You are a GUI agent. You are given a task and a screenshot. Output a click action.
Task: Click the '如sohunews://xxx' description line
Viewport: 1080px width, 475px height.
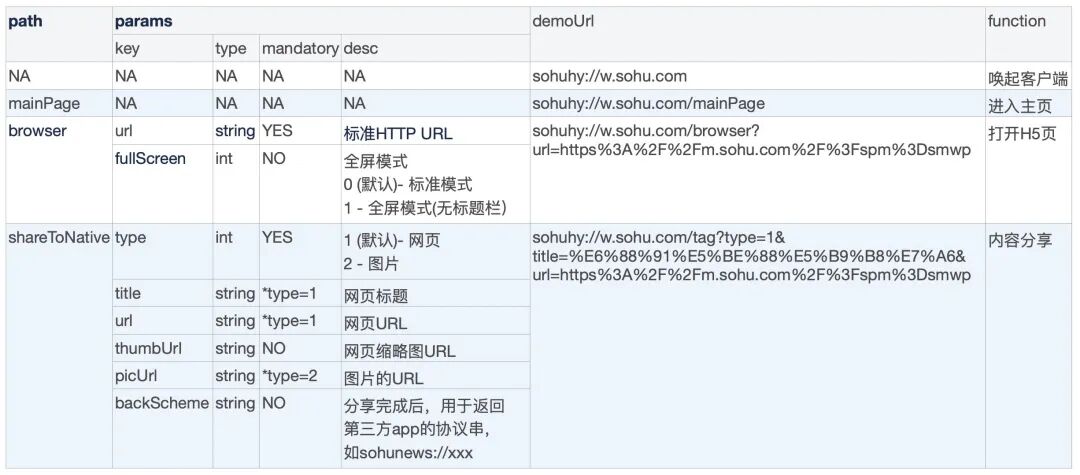pyautogui.click(x=408, y=453)
